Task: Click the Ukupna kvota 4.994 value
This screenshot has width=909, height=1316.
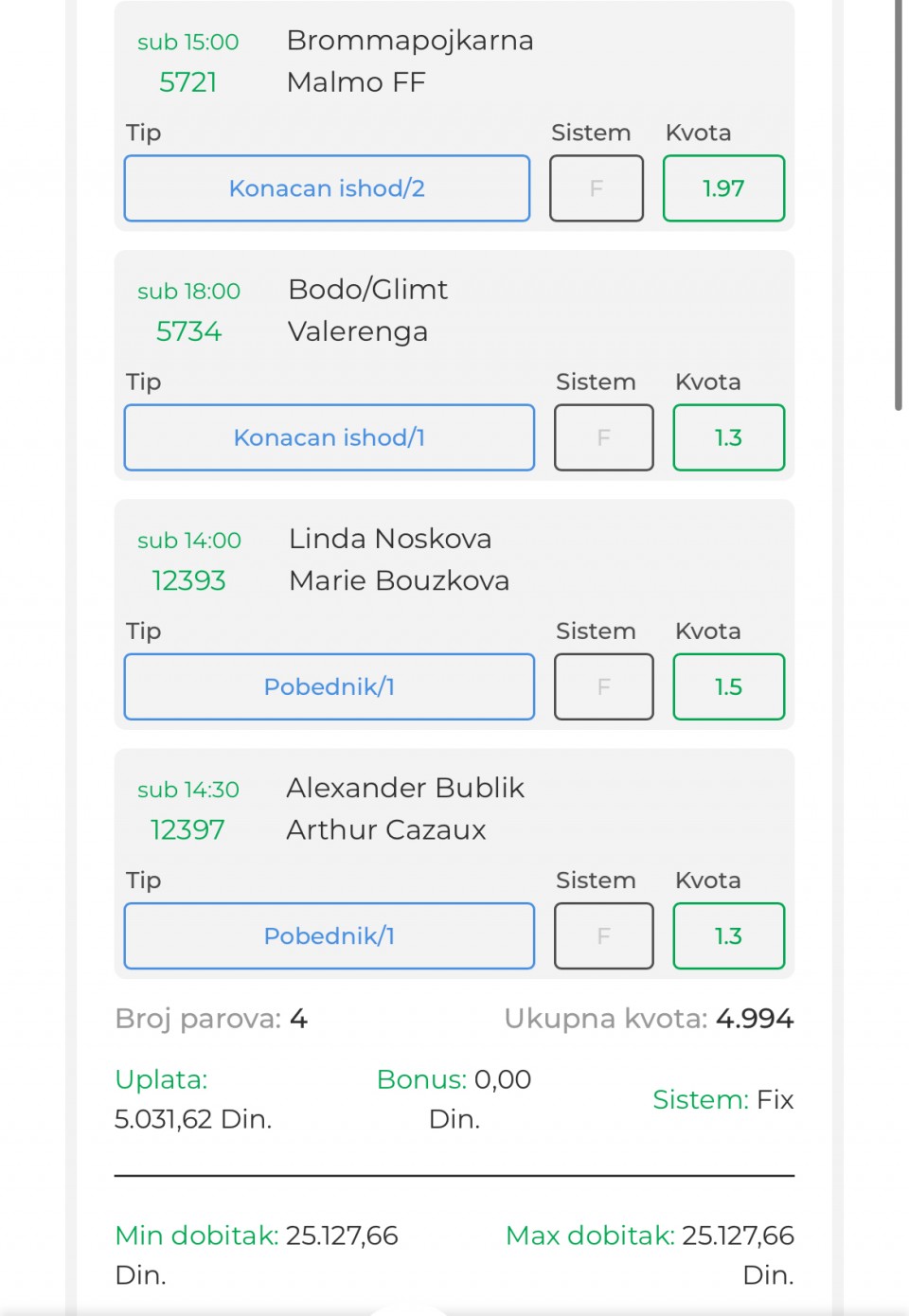Action: (755, 1019)
